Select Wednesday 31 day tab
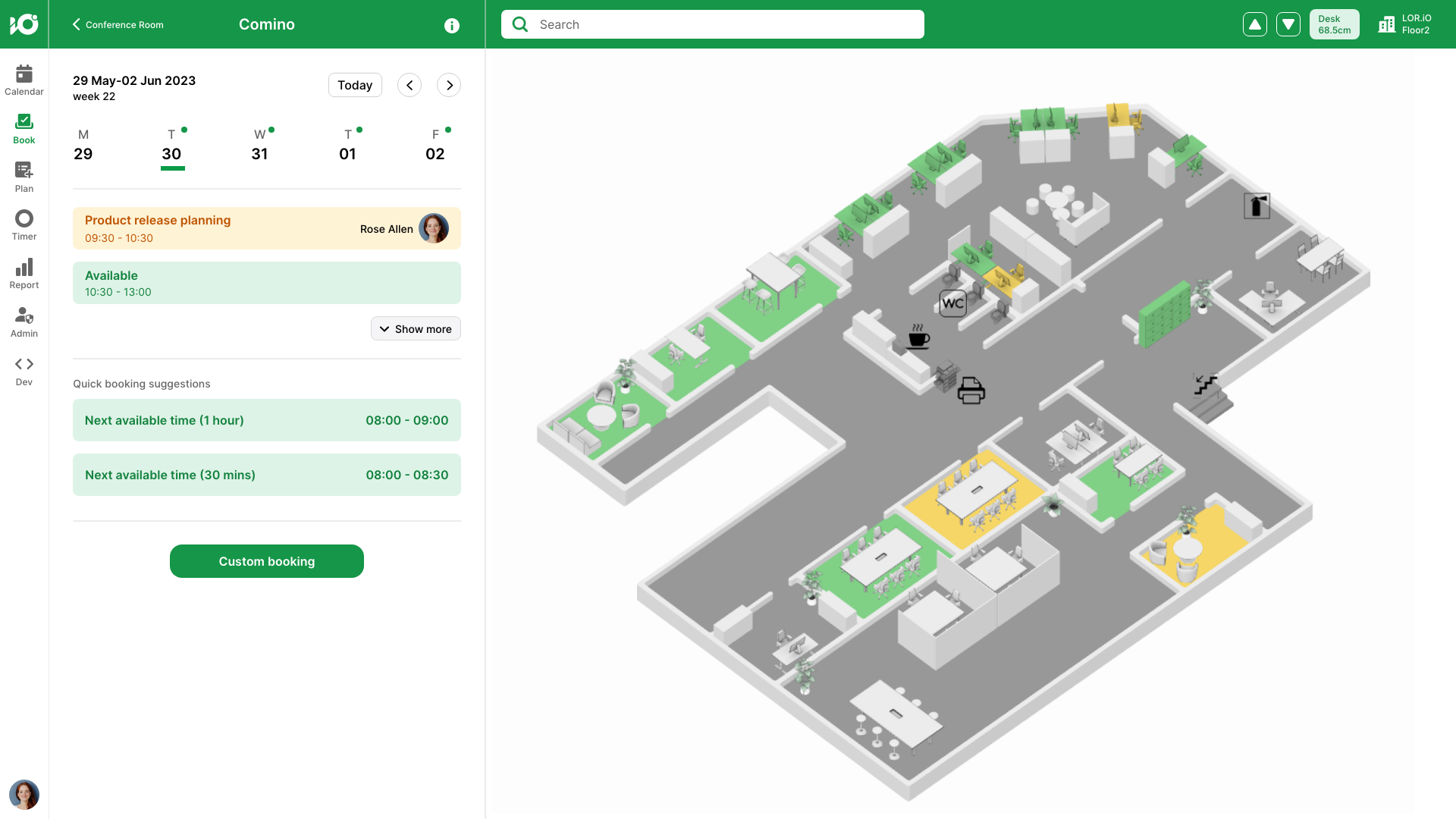The image size is (1456, 819). (259, 146)
